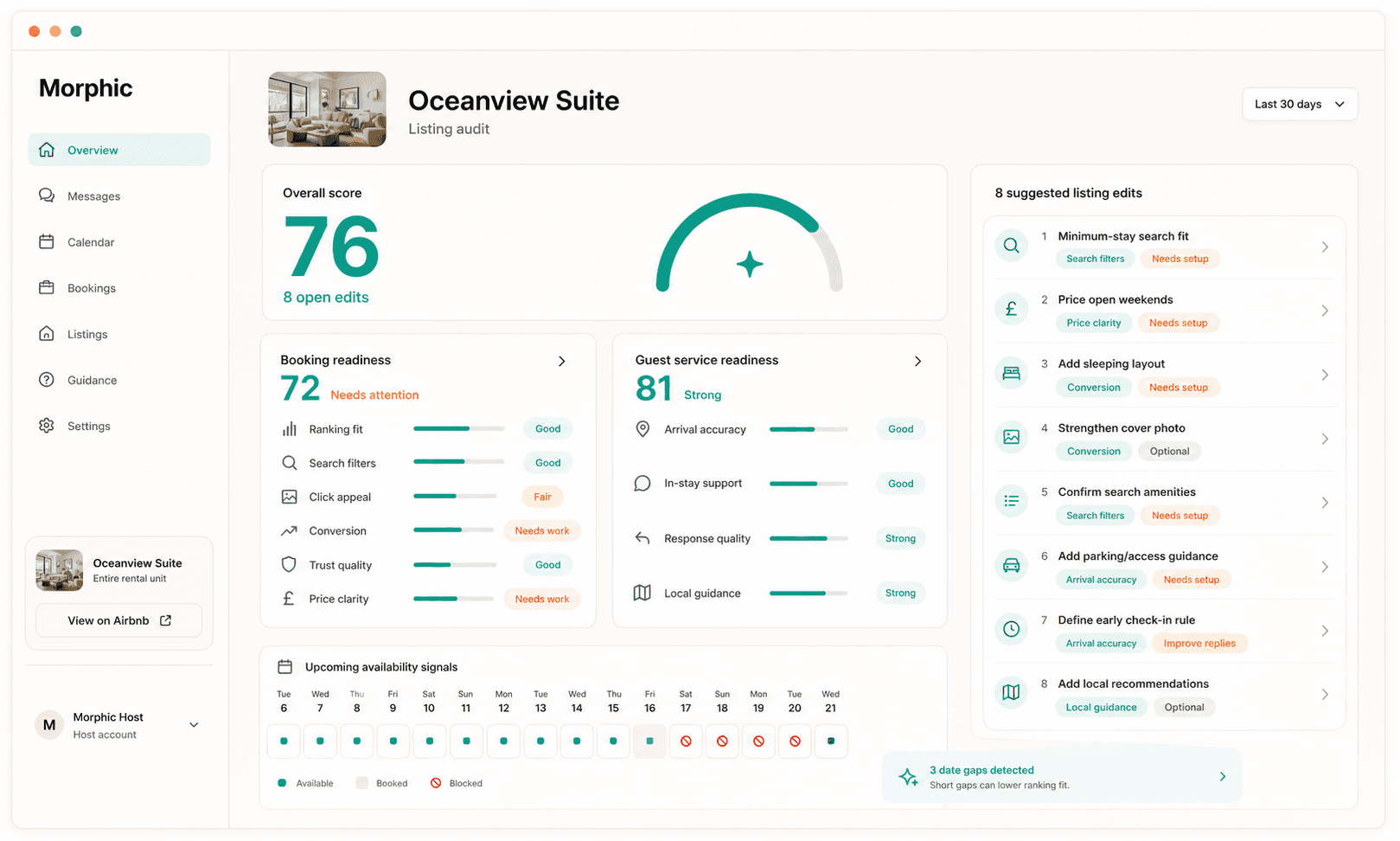This screenshot has width=1400, height=841.
Task: Click the Settings gear icon
Action: [47, 425]
